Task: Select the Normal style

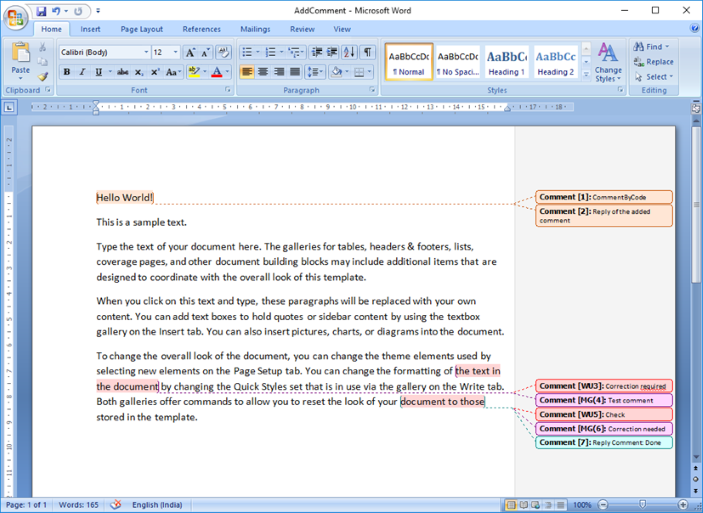Action: pos(408,62)
